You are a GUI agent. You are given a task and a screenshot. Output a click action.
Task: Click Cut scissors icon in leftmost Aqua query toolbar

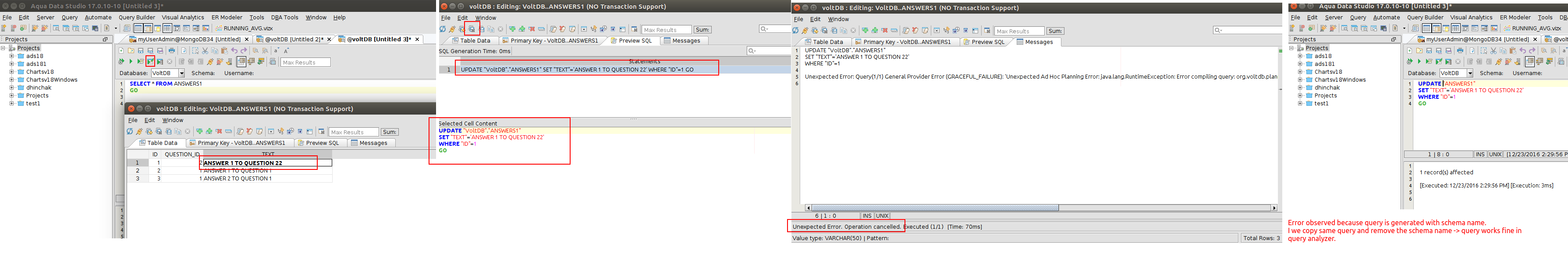205,50
